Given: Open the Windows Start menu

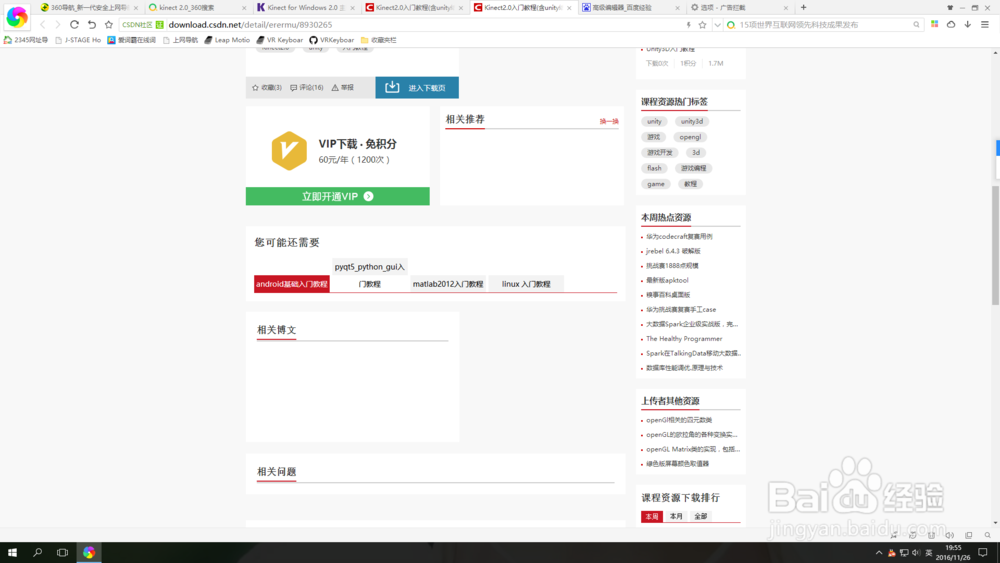Looking at the screenshot, I should (x=12, y=552).
